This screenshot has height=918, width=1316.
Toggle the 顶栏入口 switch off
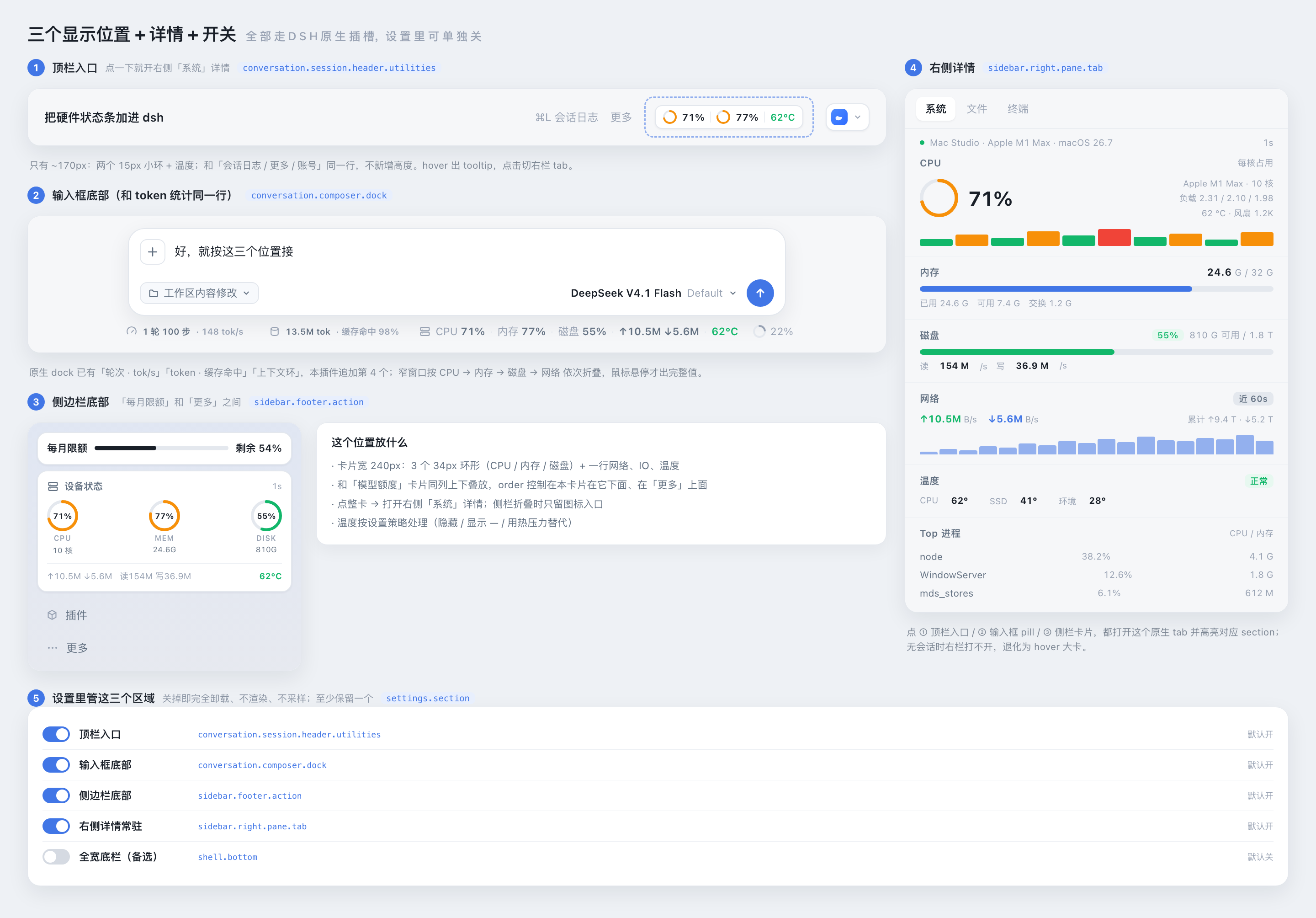[56, 734]
